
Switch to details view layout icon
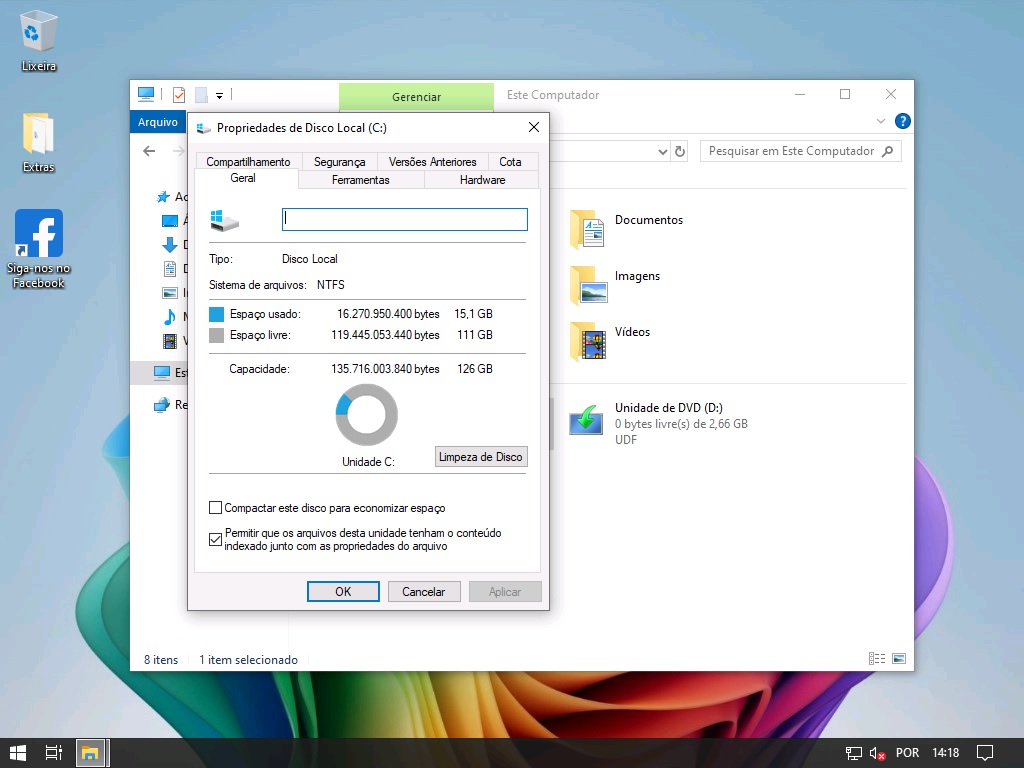(x=876, y=658)
